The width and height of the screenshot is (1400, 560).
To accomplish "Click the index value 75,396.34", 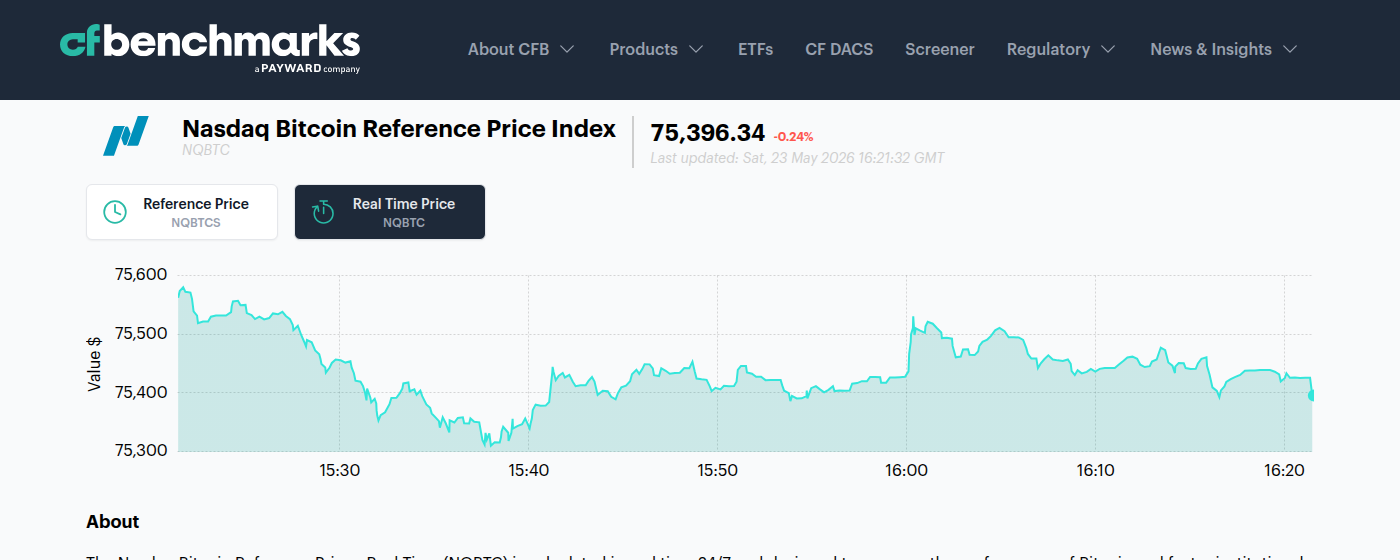I will [708, 133].
